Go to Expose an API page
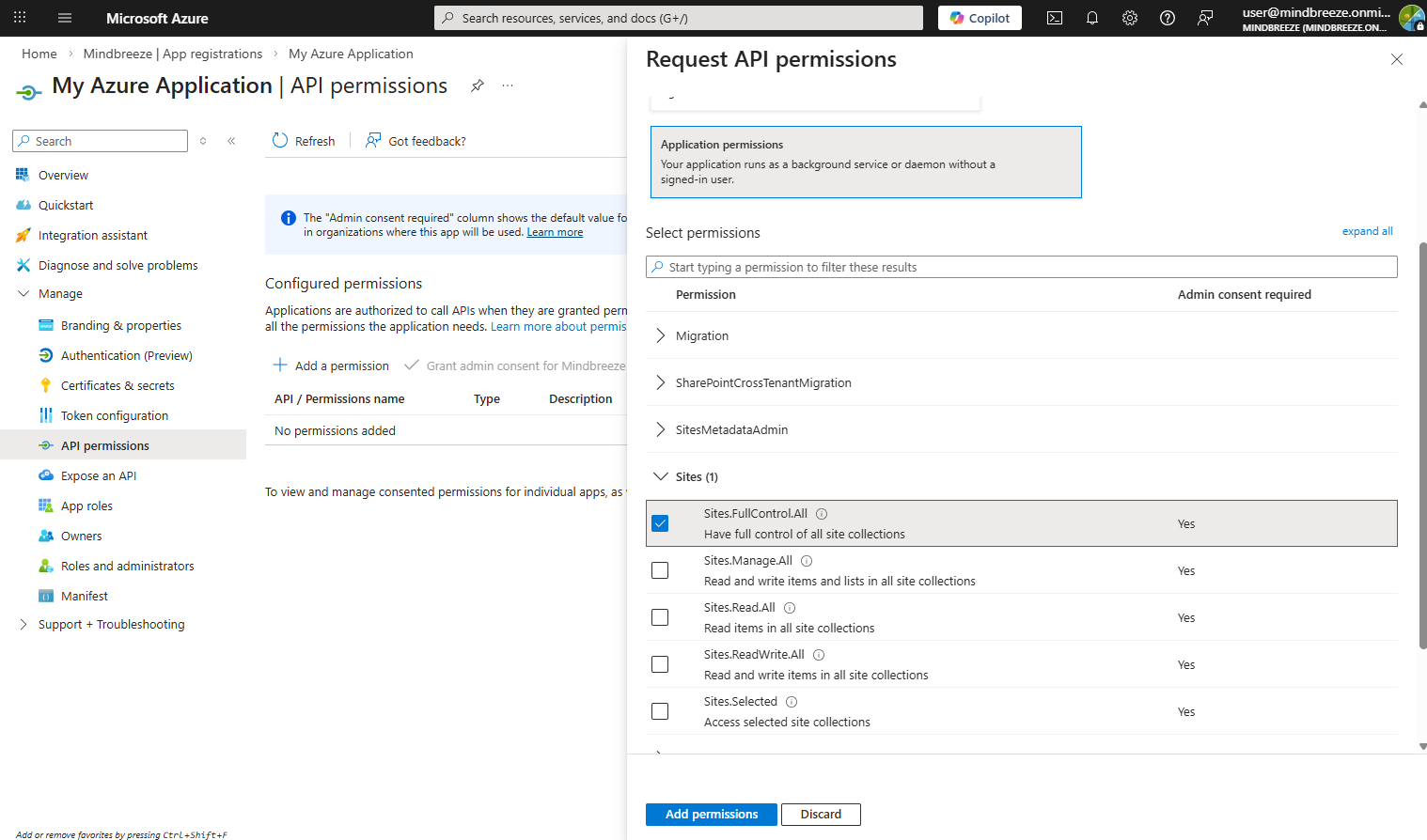Viewport: 1427px width, 840px height. pos(99,475)
